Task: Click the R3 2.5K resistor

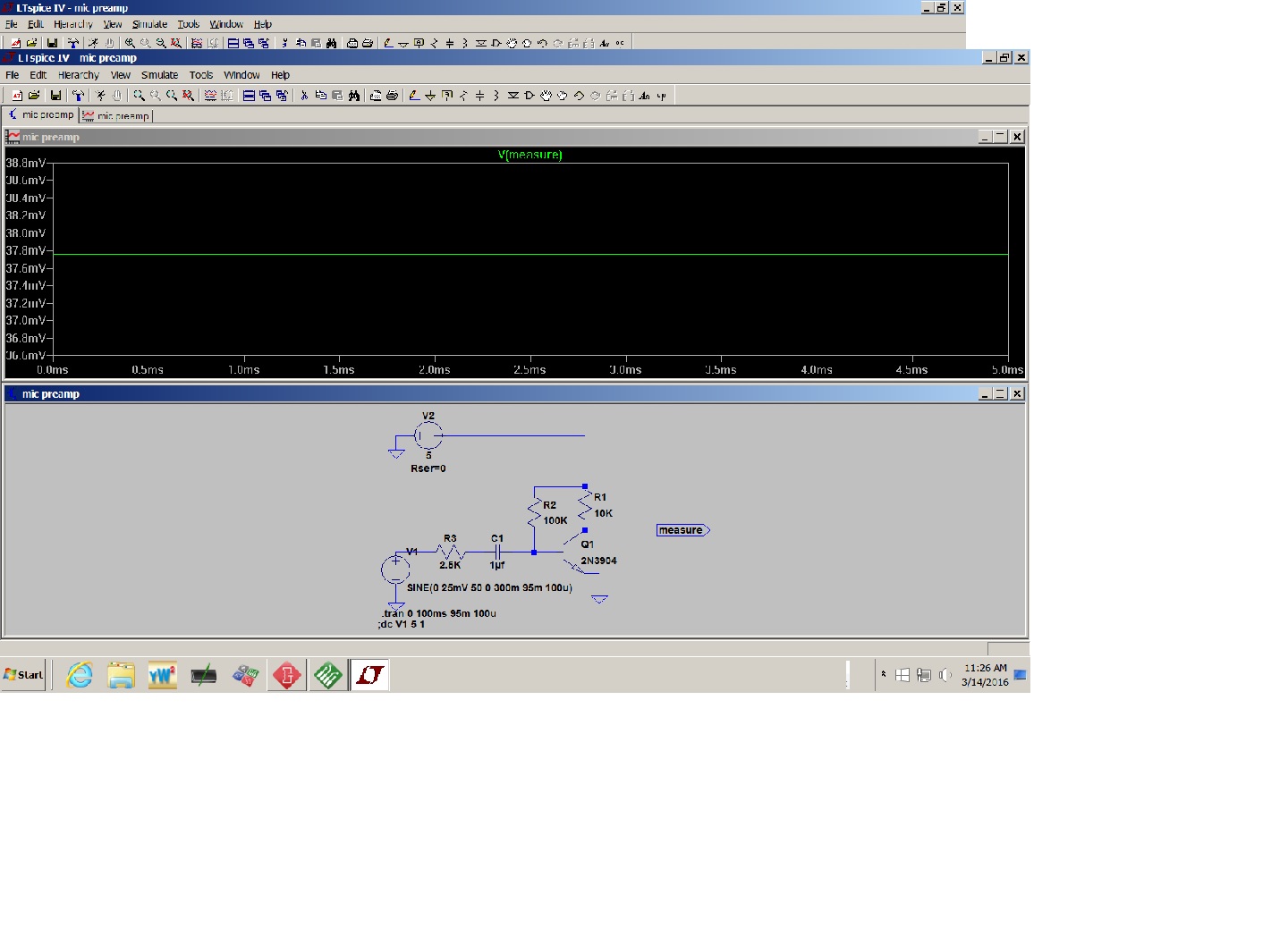Action: click(450, 552)
